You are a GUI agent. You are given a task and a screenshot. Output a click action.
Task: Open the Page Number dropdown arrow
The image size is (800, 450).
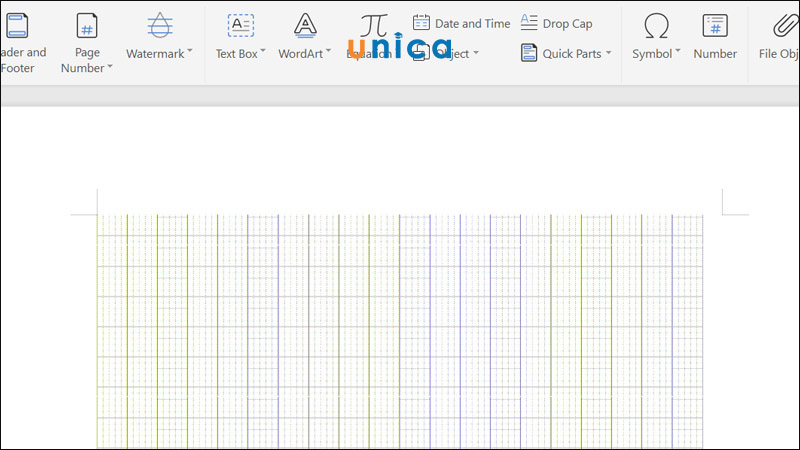[x=110, y=66]
